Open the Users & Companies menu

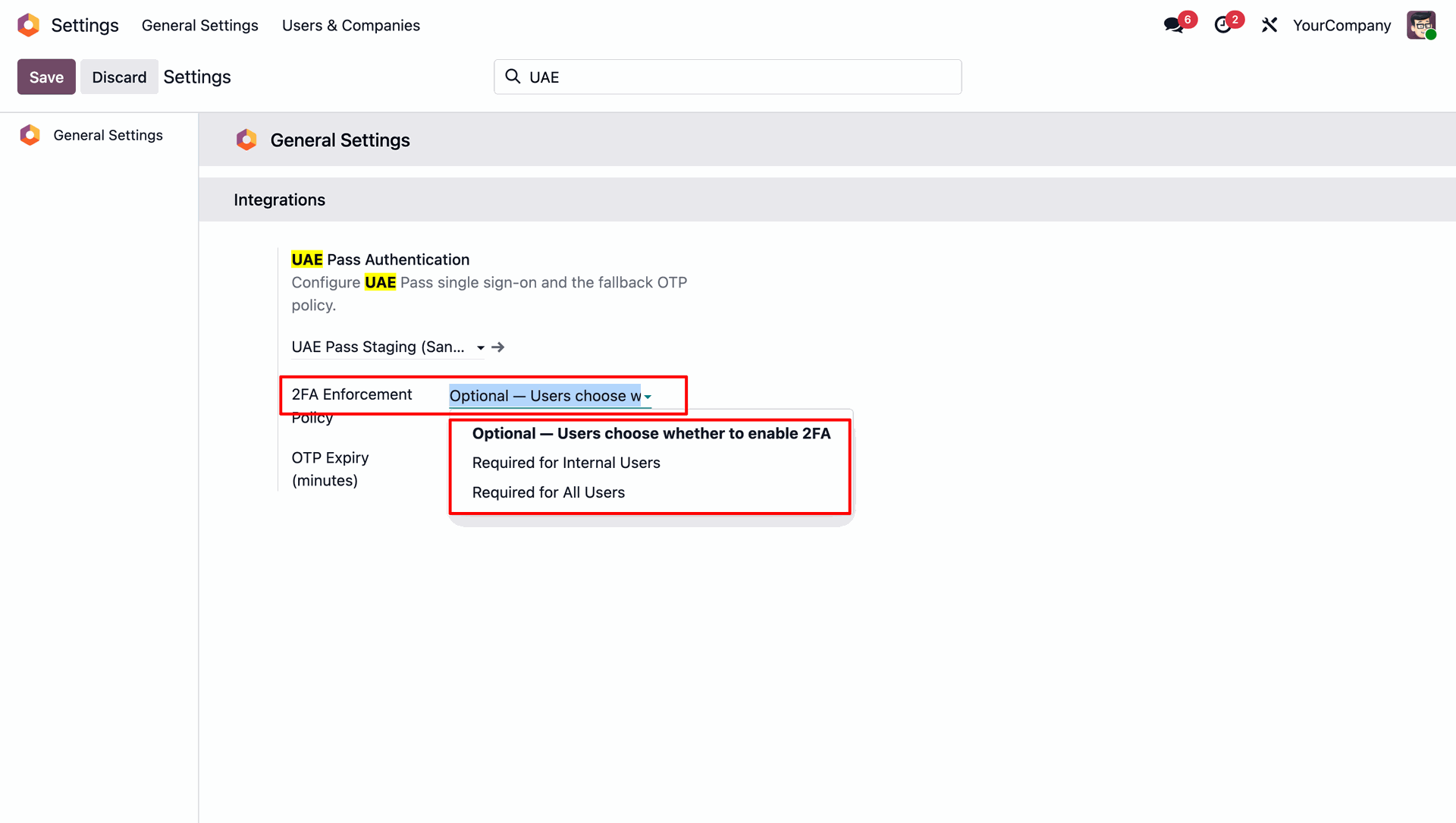pyautogui.click(x=351, y=25)
